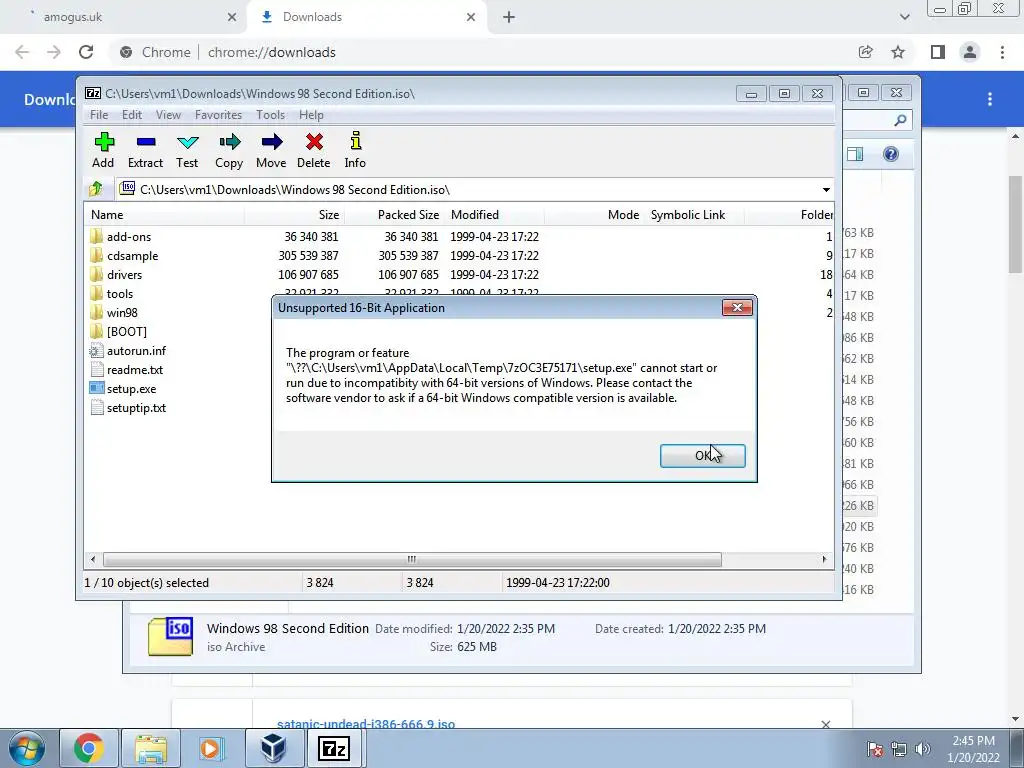Image resolution: width=1024 pixels, height=768 pixels.
Task: Open the View menu
Action: click(x=168, y=115)
